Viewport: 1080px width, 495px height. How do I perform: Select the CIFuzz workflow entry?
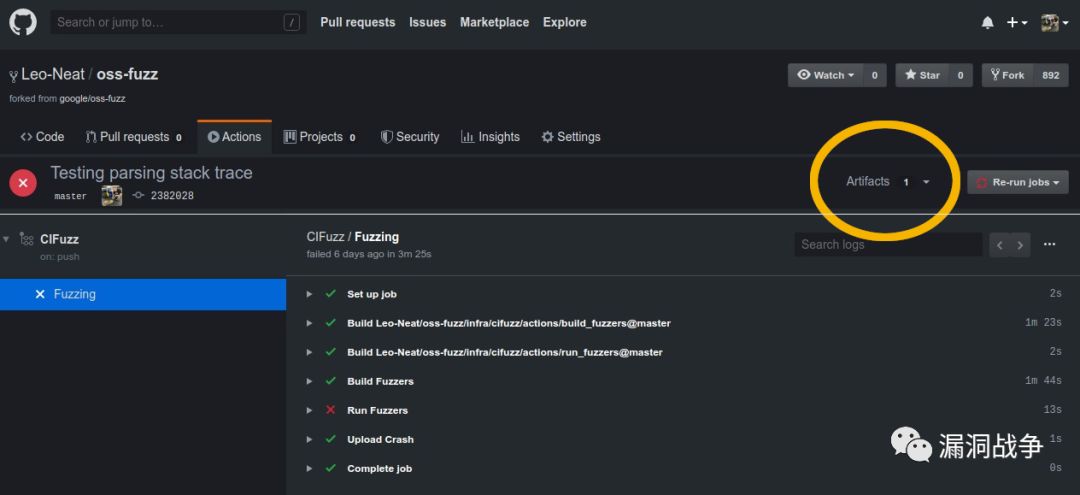point(59,239)
